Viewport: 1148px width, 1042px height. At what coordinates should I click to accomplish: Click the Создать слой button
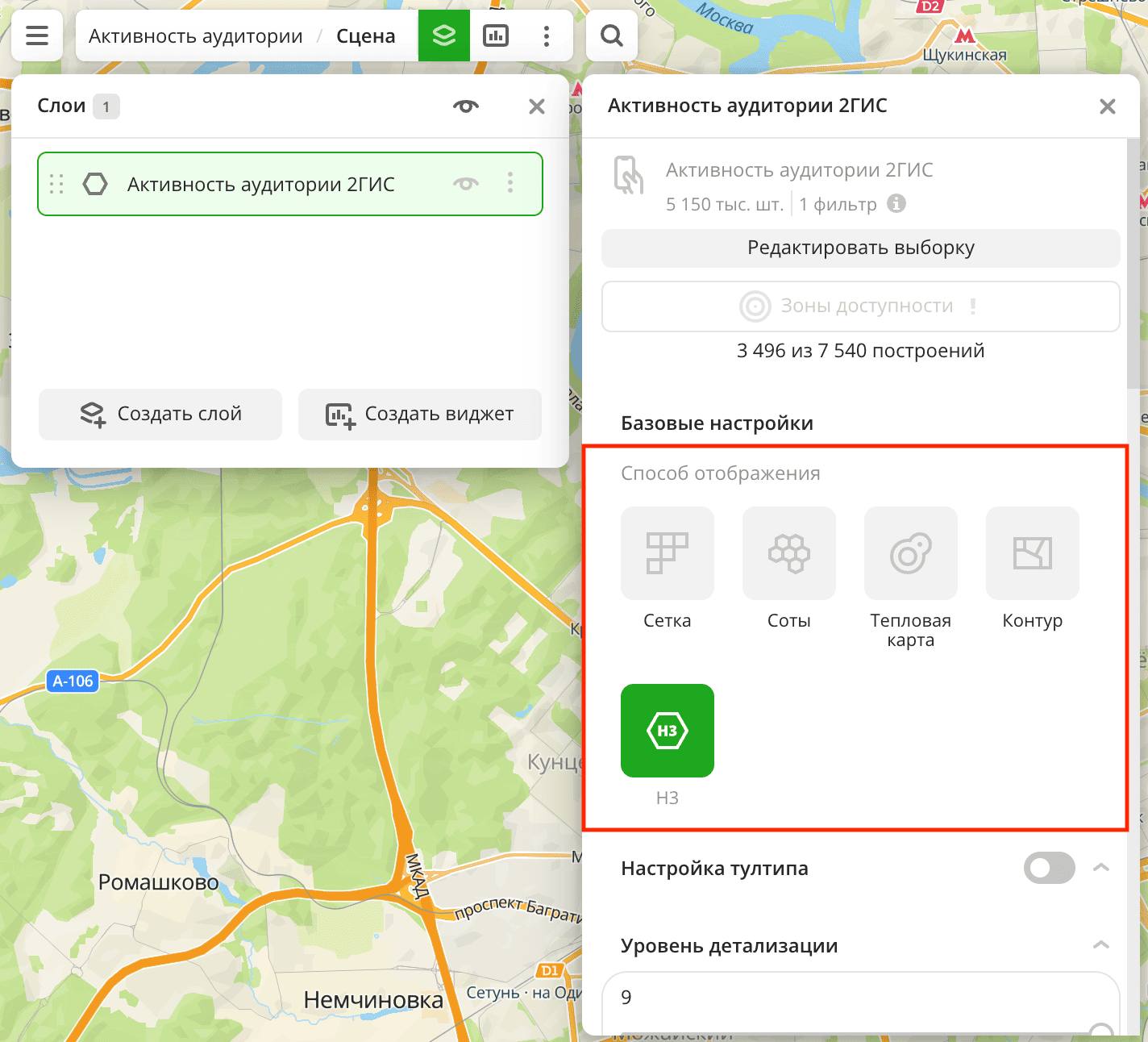pyautogui.click(x=160, y=414)
